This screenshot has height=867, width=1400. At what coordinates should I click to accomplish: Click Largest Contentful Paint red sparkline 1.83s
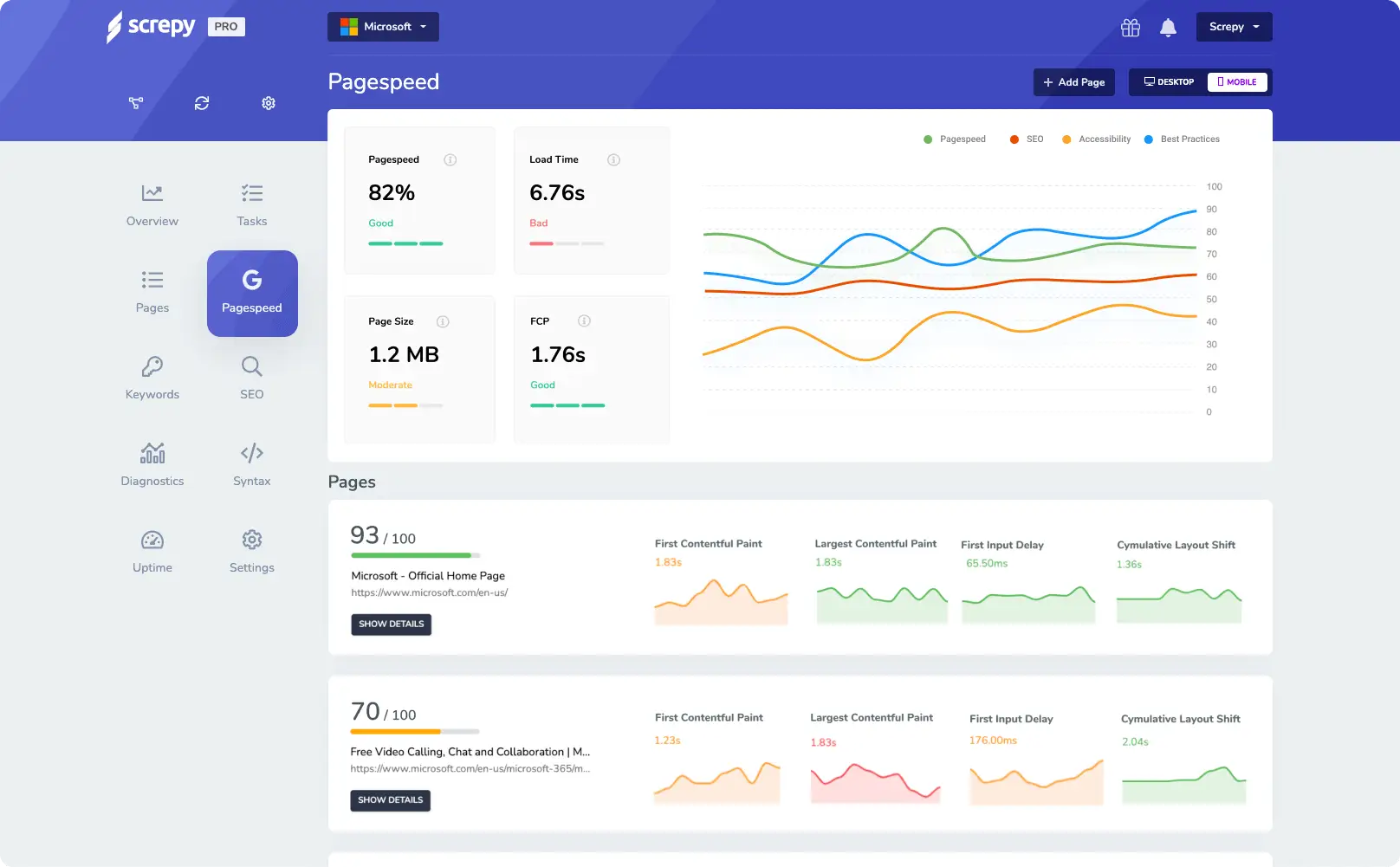pos(875,783)
